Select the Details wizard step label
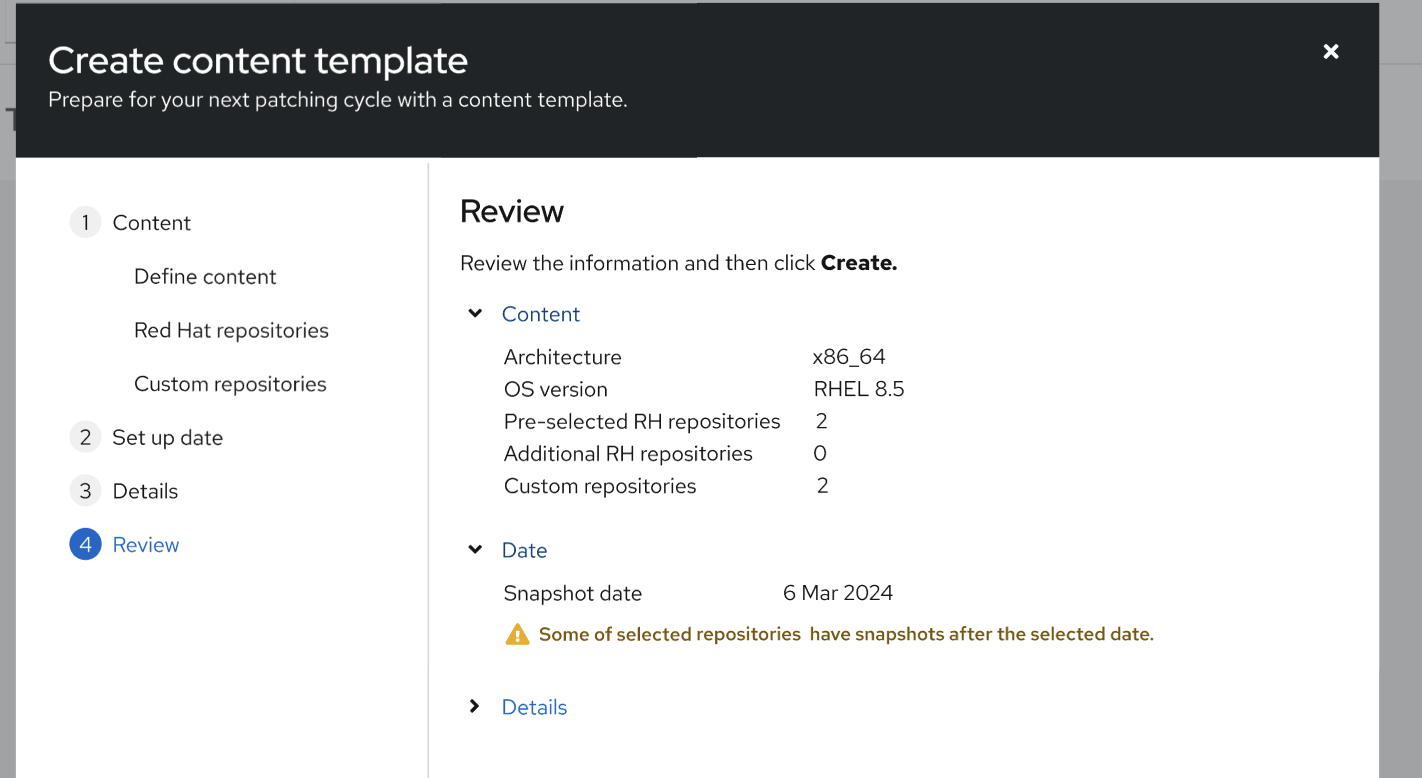Screen dimensions: 1422x778 pos(145,491)
